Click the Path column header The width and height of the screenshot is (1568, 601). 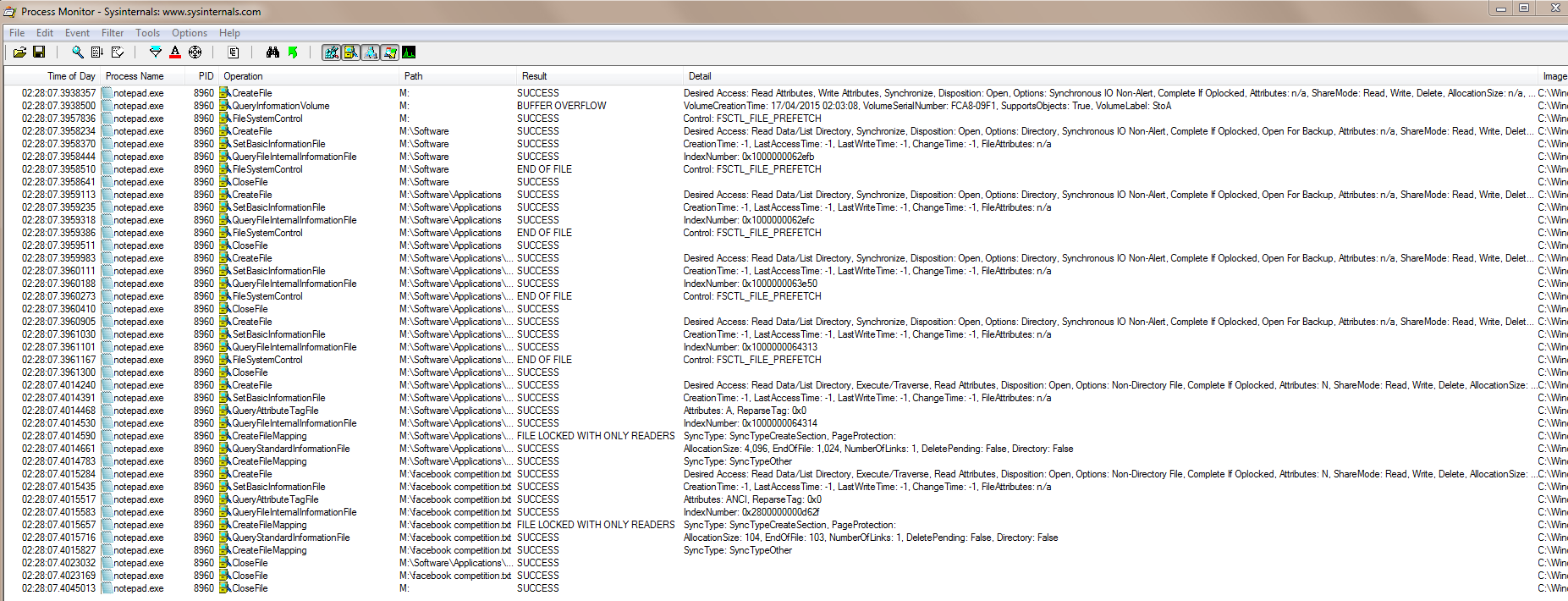click(456, 76)
